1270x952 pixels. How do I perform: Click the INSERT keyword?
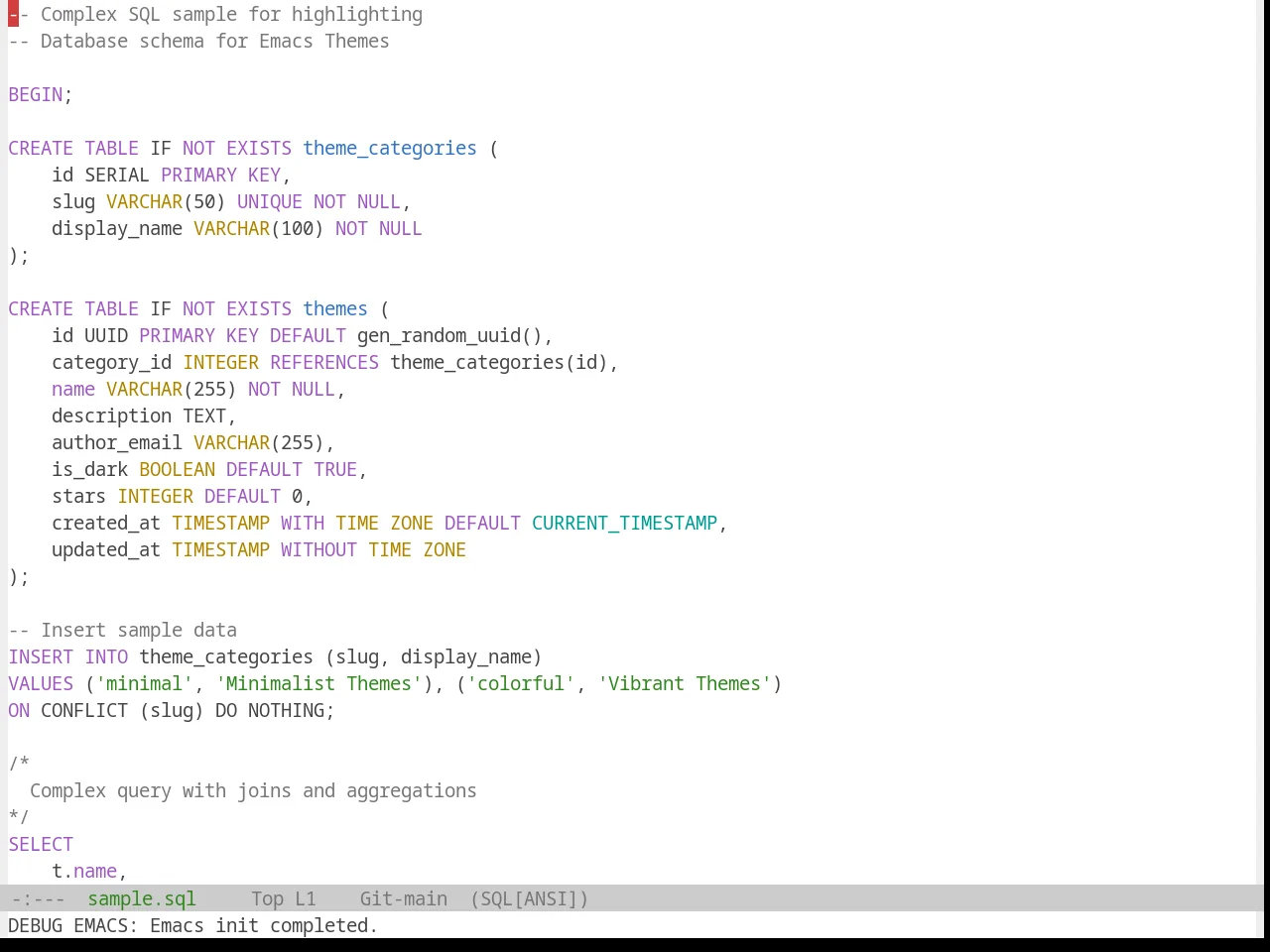(41, 657)
